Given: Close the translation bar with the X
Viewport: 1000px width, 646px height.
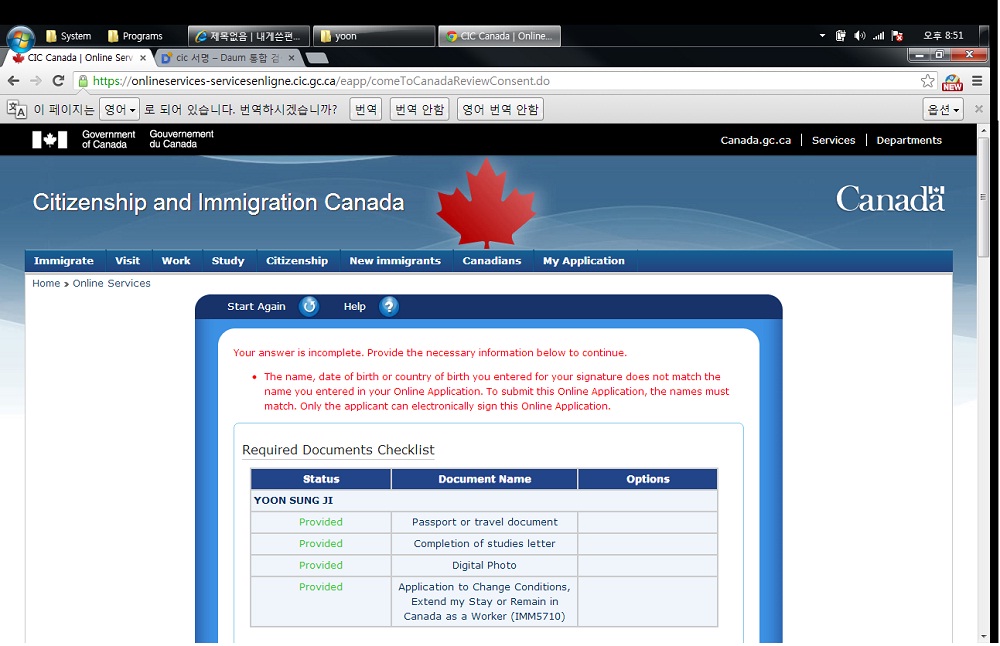Looking at the screenshot, I should pos(979,109).
